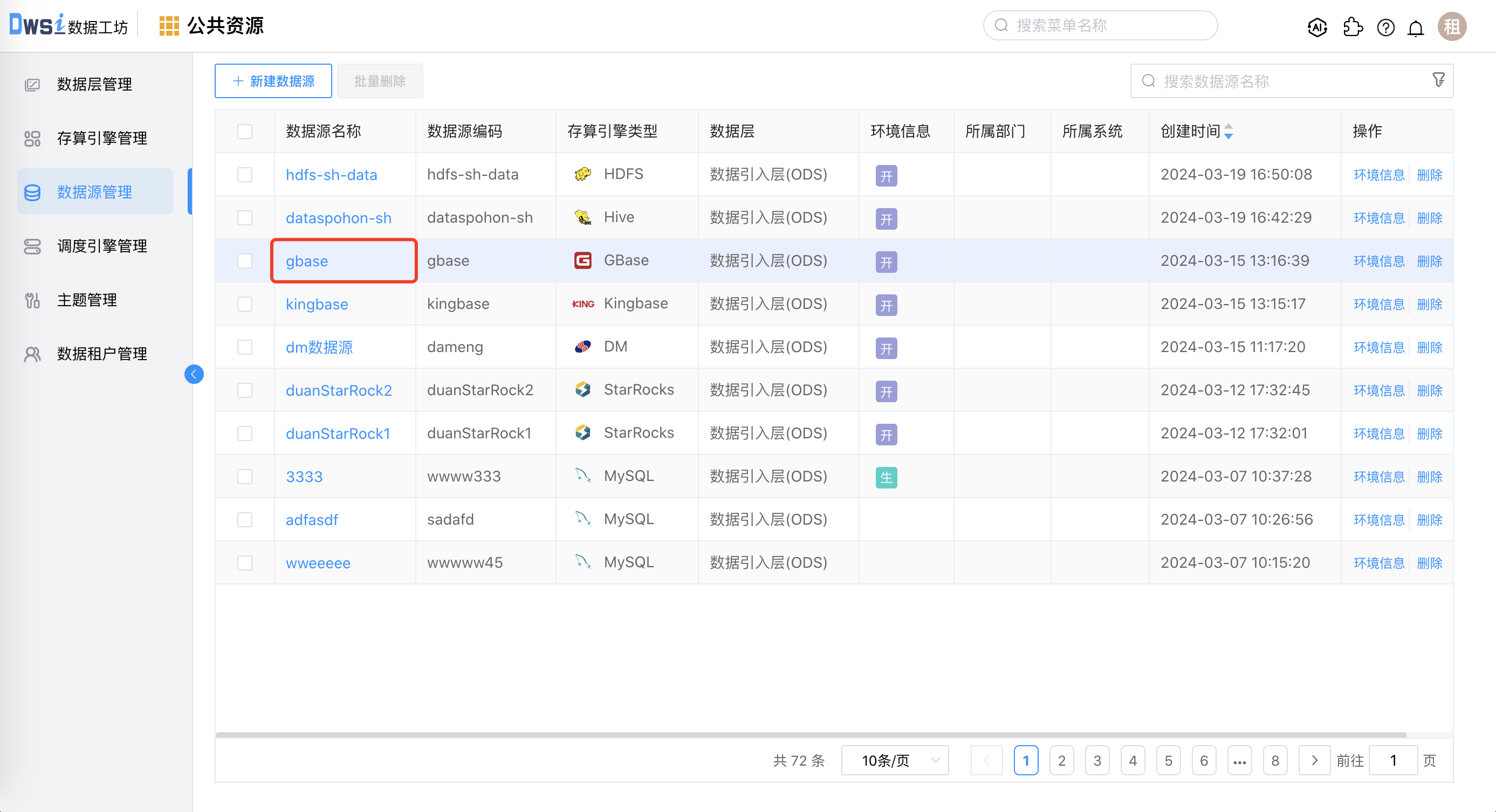Check the box for hdfs-sh-data row
This screenshot has height=812, width=1496.
(245, 175)
